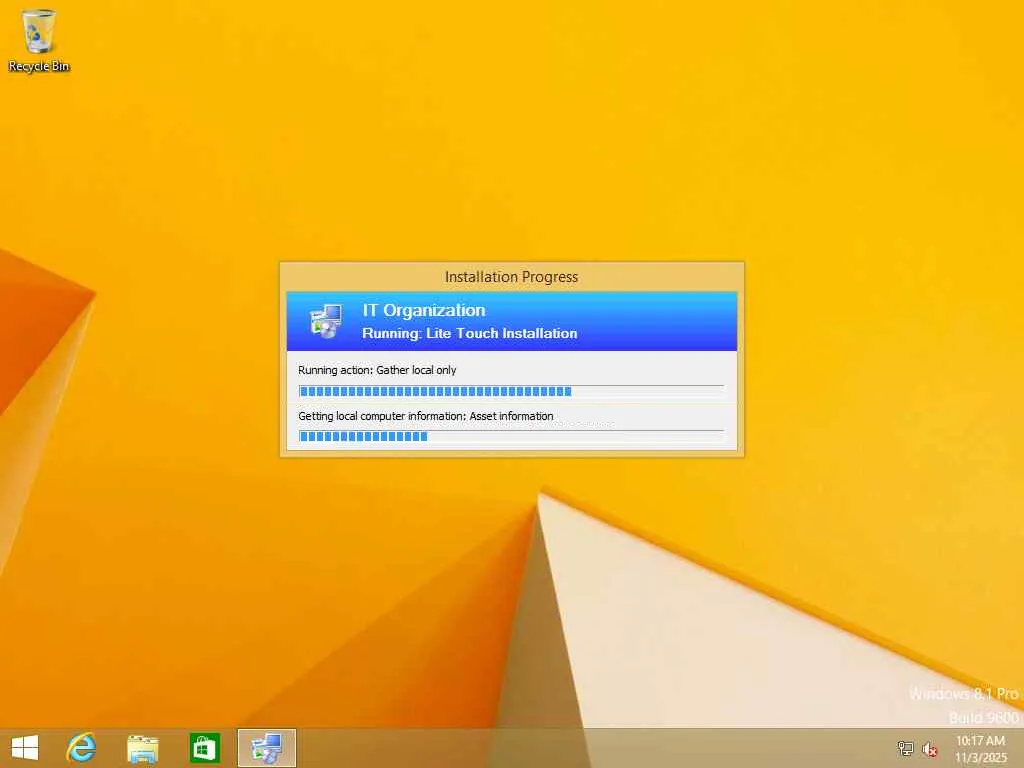Click the network status tray icon

905,748
